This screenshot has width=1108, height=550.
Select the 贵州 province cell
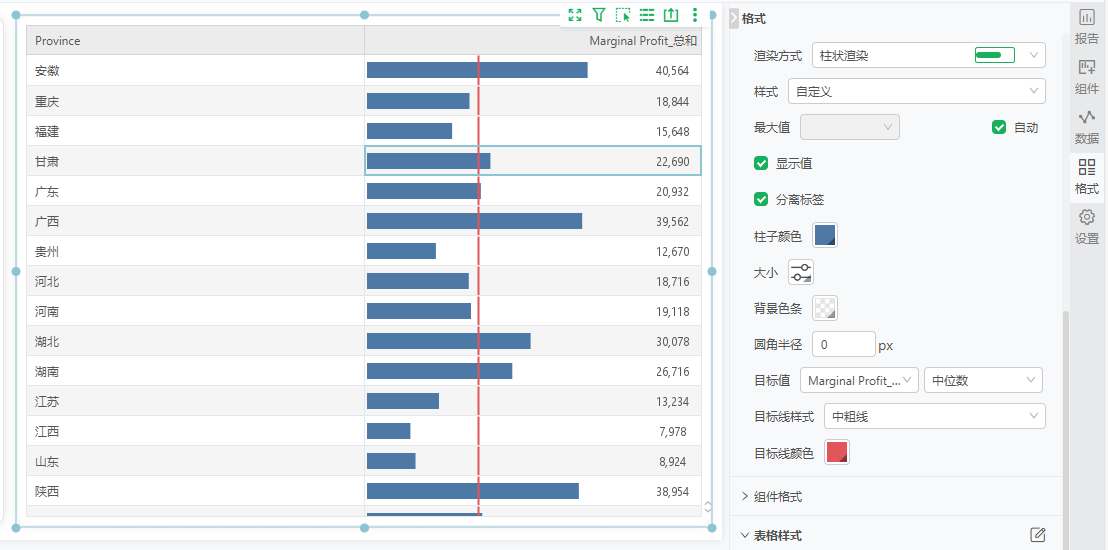196,251
